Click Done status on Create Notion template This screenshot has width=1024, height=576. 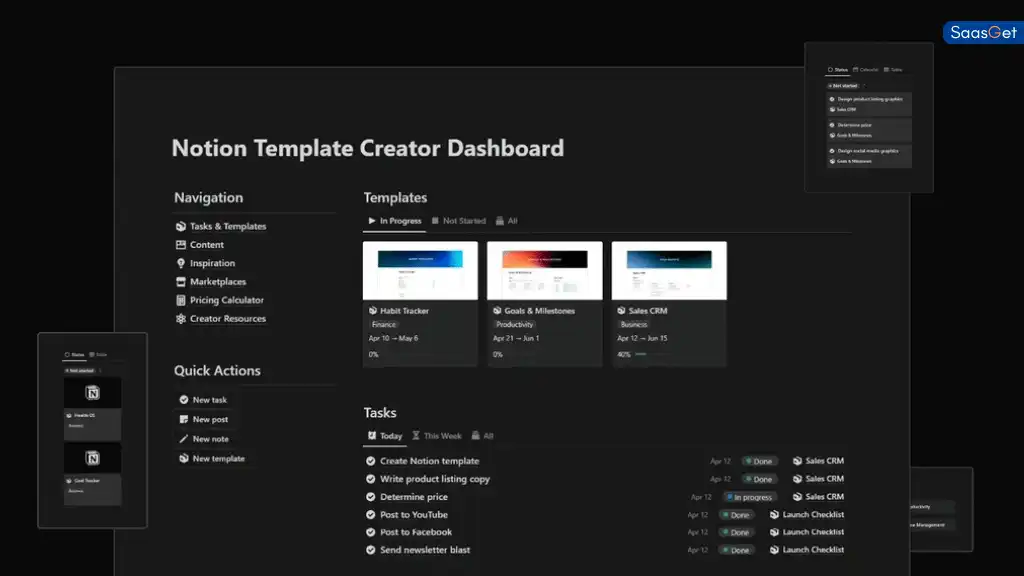[x=759, y=461]
